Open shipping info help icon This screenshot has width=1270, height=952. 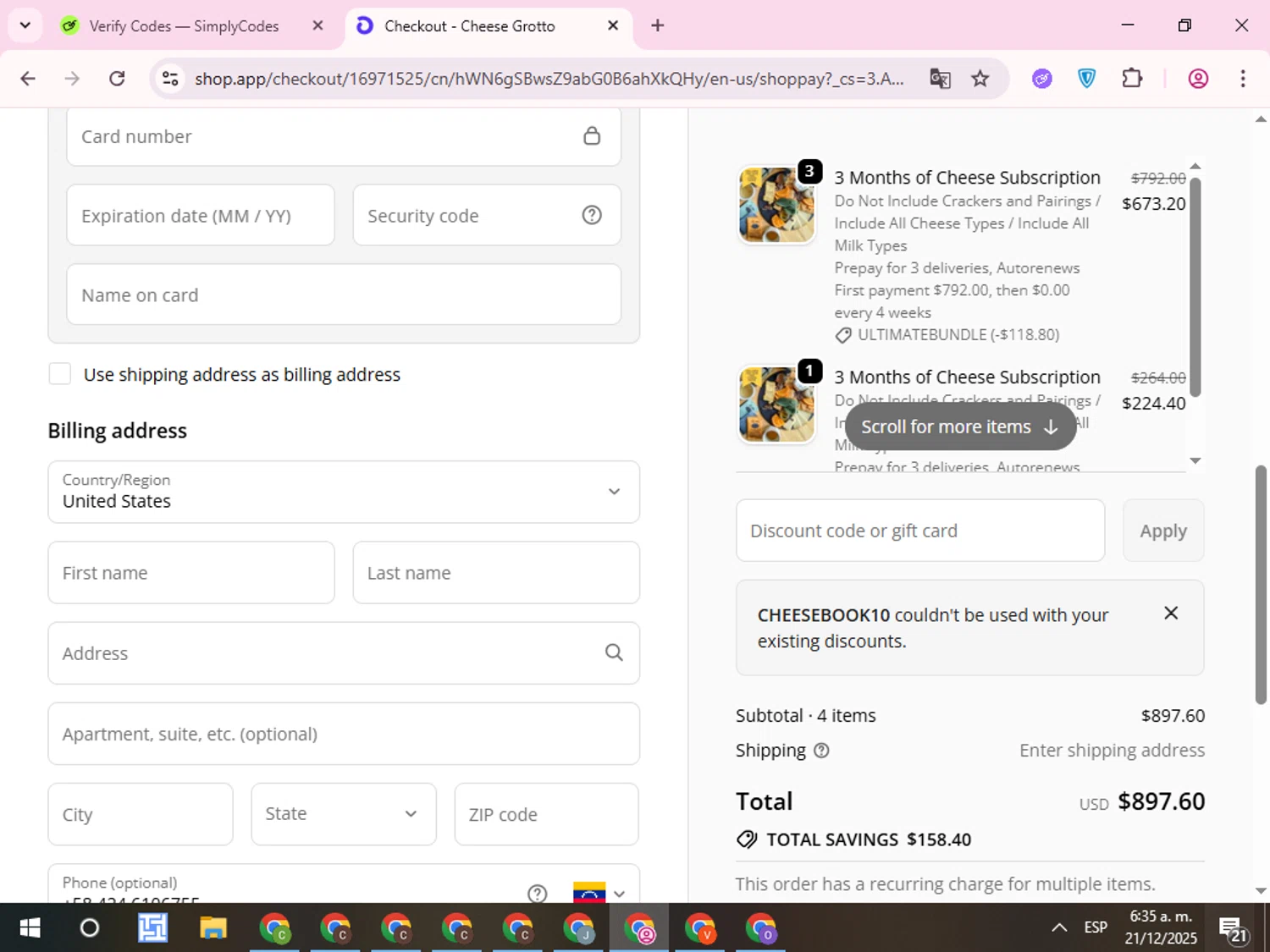(x=821, y=751)
